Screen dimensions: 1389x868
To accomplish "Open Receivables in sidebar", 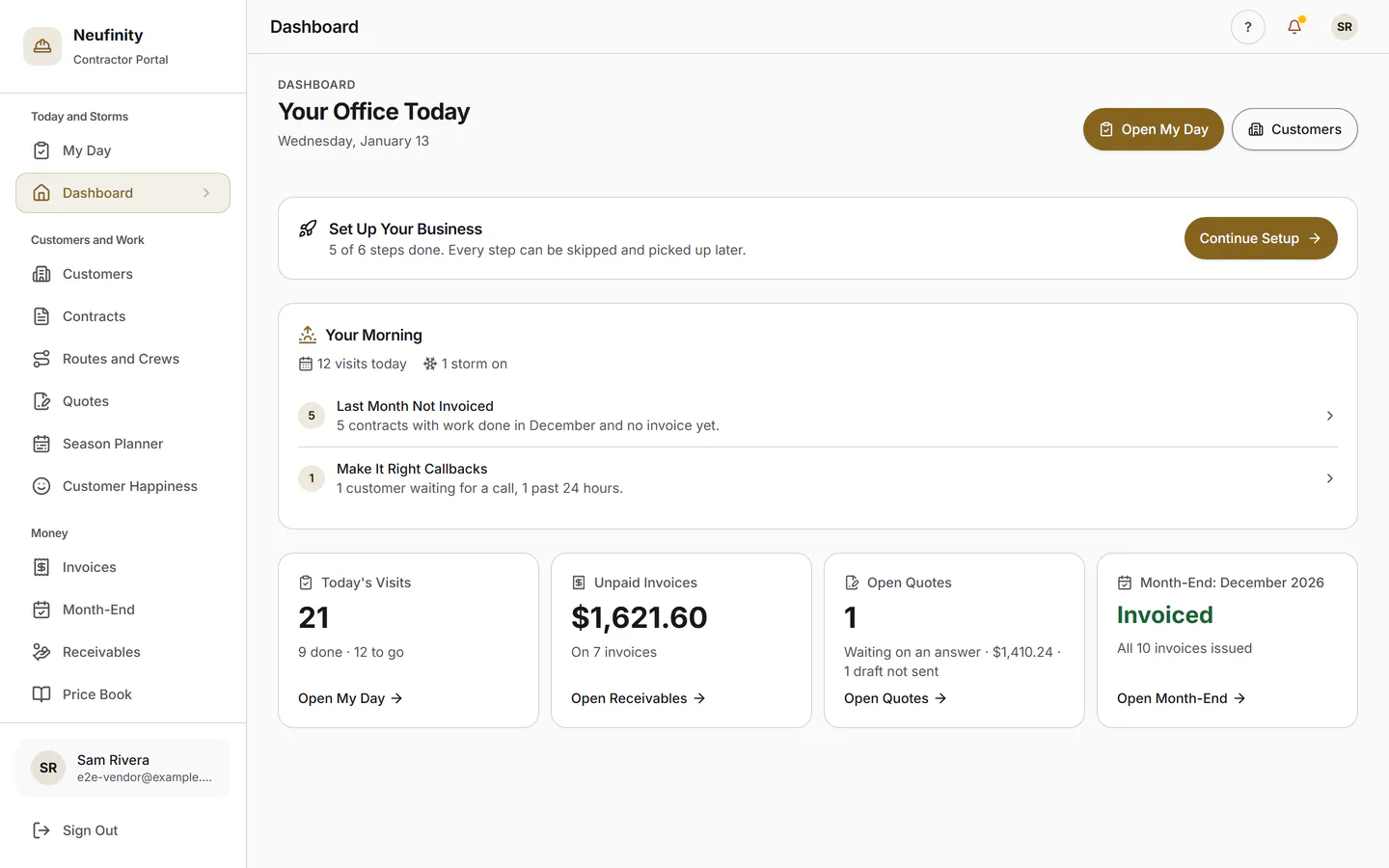I will coord(123,652).
